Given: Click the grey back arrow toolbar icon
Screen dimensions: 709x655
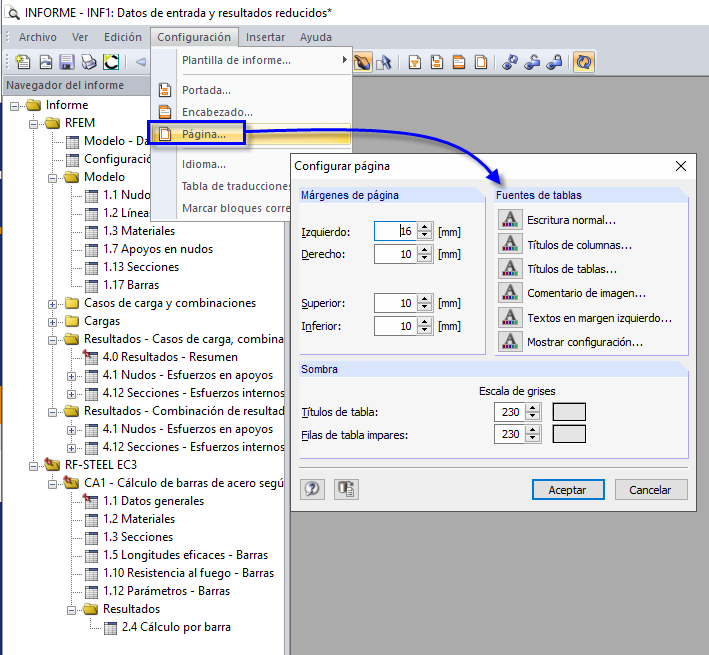Looking at the screenshot, I should click(141, 62).
